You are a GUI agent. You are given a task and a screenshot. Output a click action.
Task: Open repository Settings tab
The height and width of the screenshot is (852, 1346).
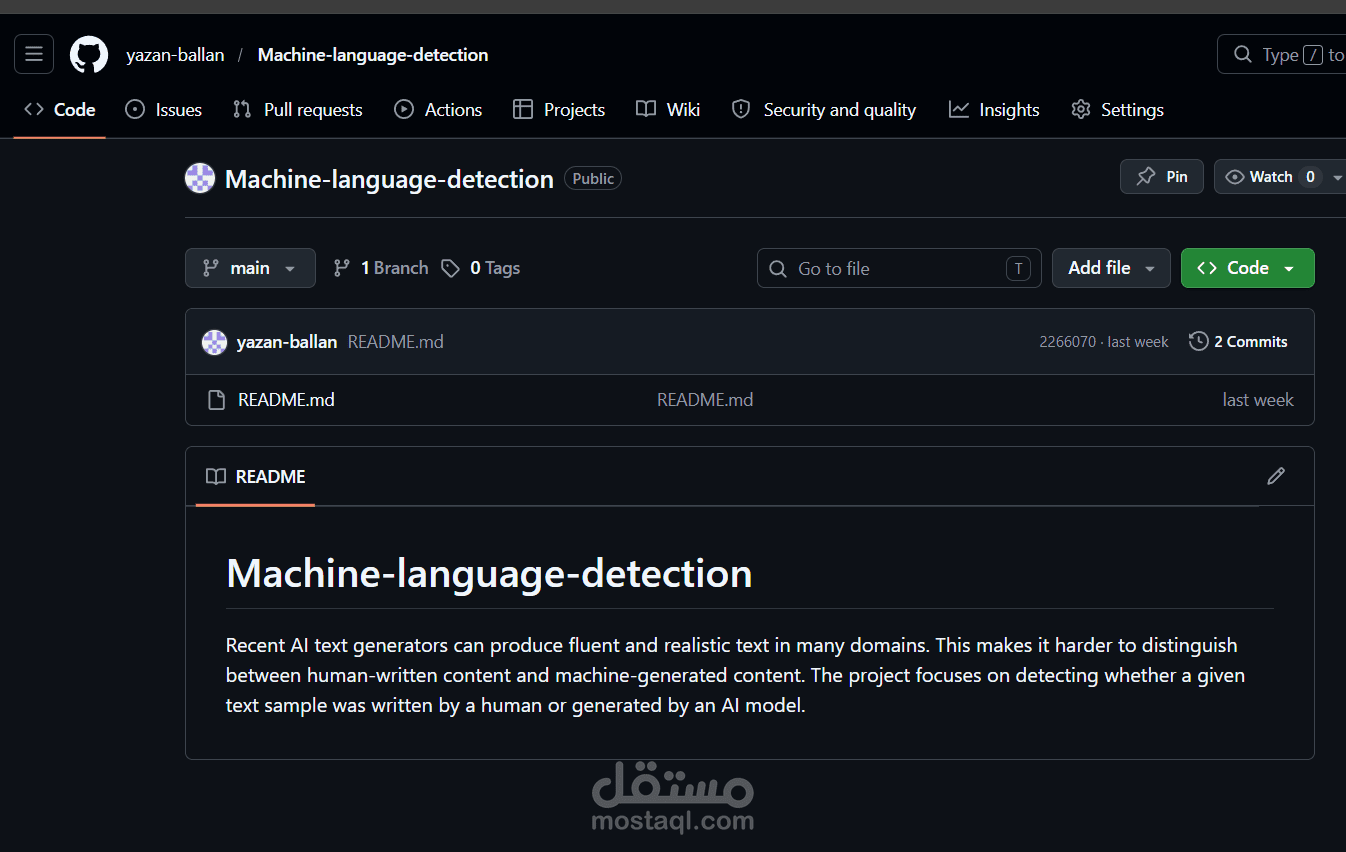click(1118, 110)
